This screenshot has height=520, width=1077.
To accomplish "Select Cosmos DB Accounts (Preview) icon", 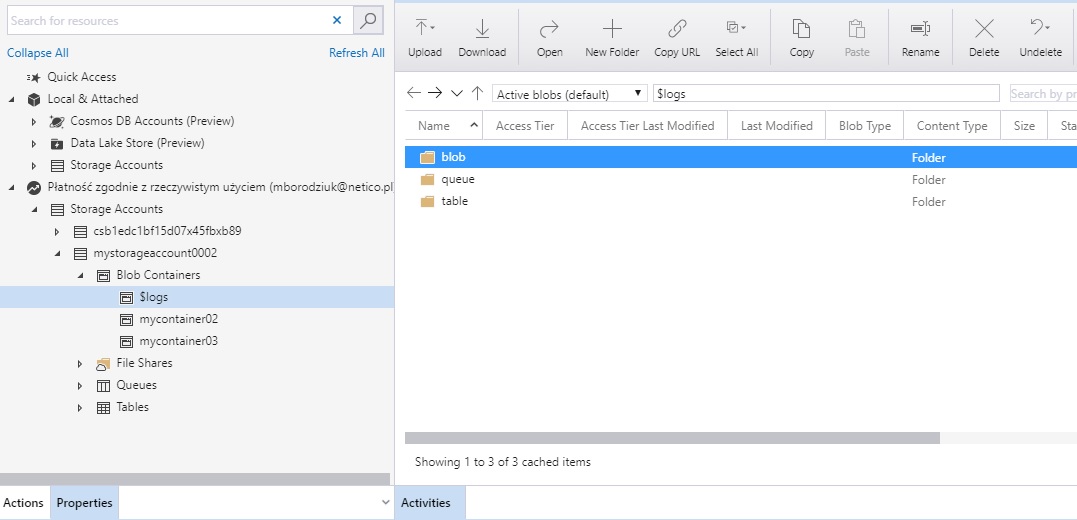I will [x=57, y=122].
